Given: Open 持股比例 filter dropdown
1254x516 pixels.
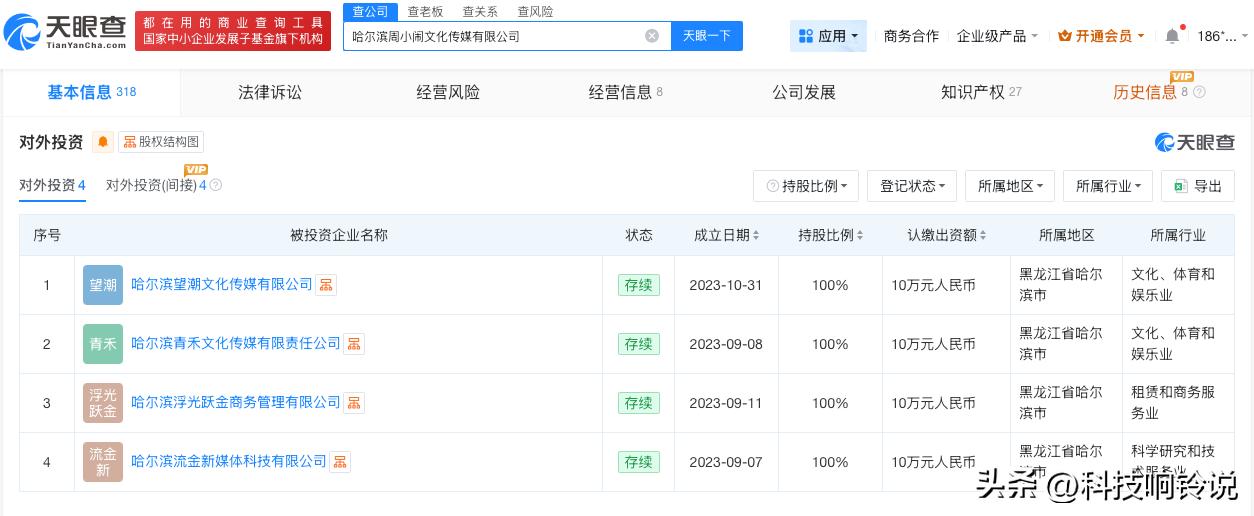Looking at the screenshot, I should click(806, 186).
